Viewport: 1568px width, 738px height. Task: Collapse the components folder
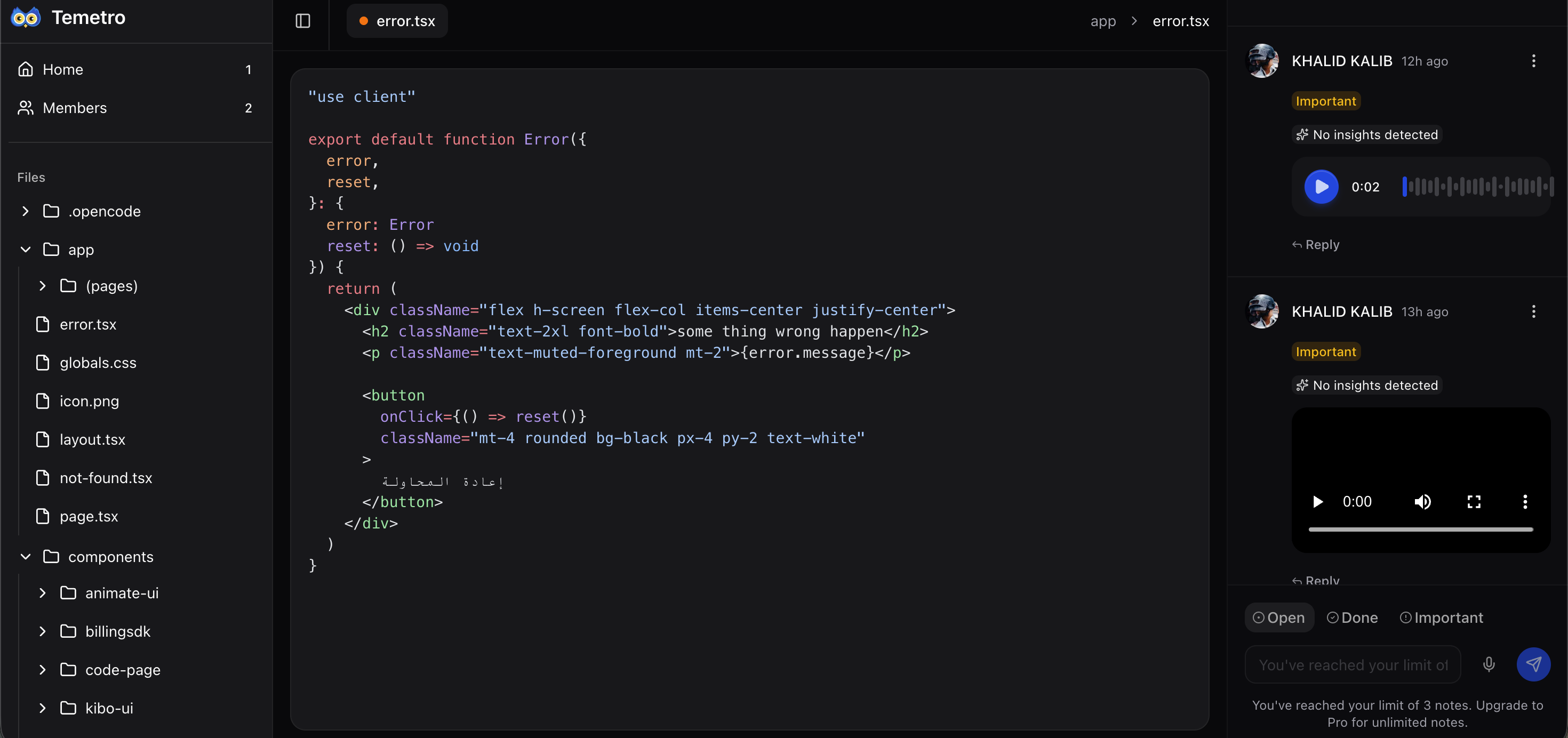[x=25, y=556]
